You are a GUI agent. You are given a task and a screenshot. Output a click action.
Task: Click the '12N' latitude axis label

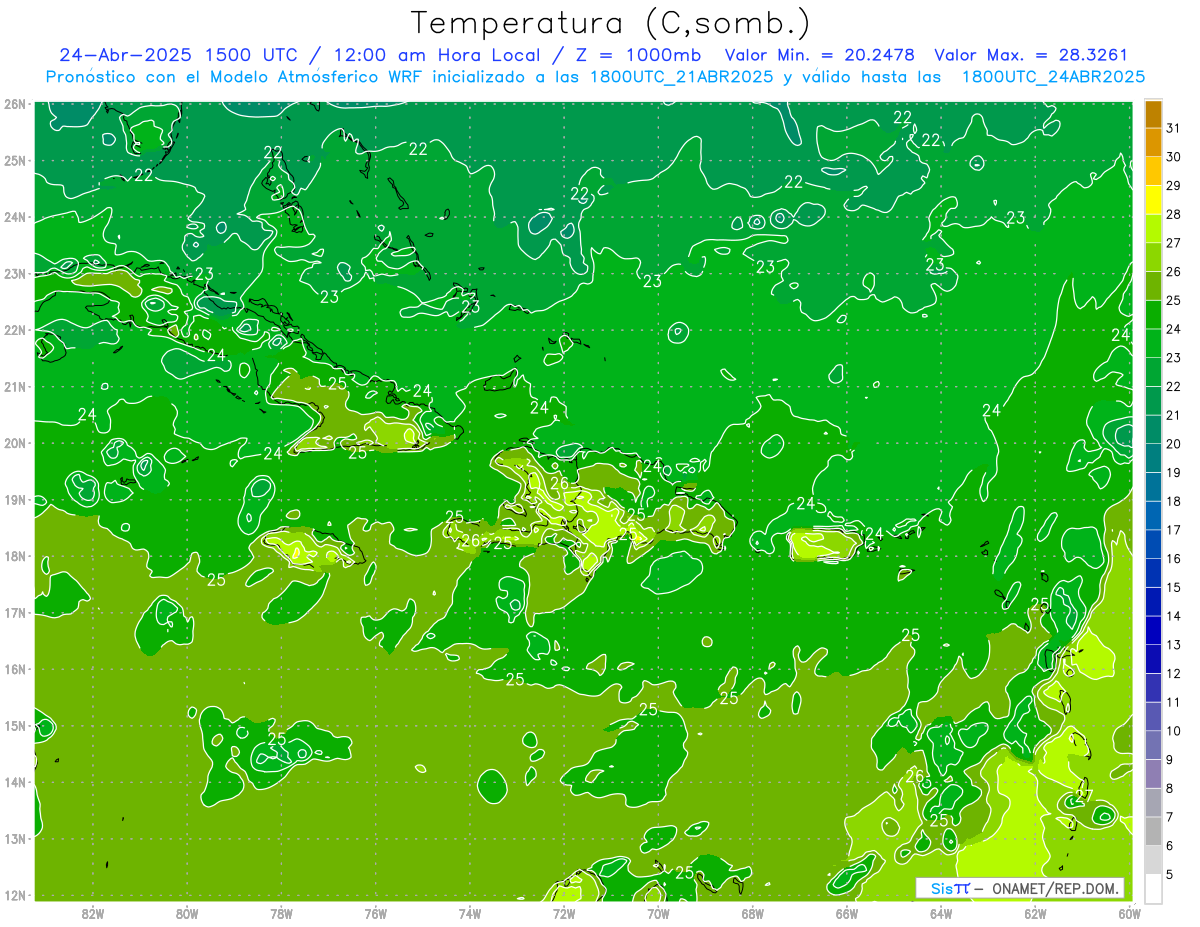coord(15,895)
